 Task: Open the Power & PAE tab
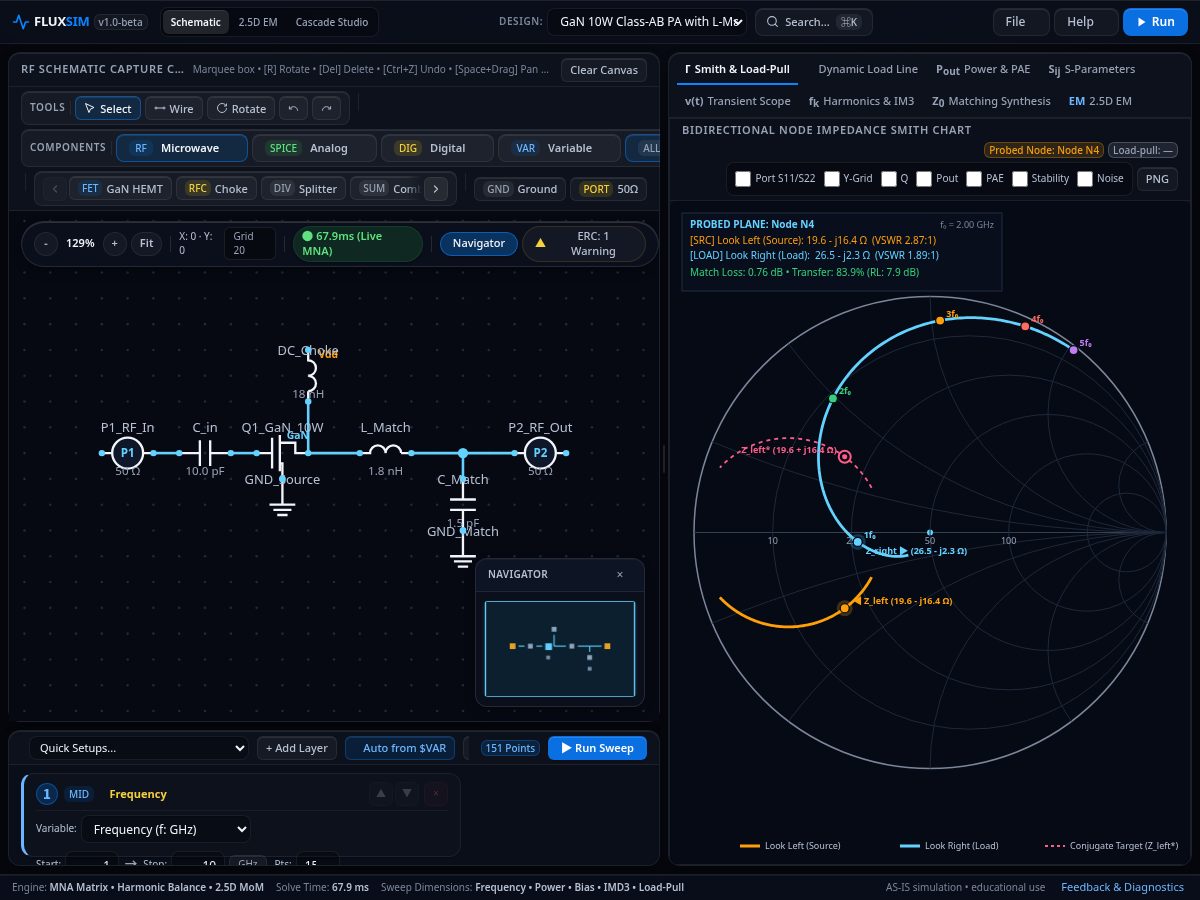(x=983, y=69)
